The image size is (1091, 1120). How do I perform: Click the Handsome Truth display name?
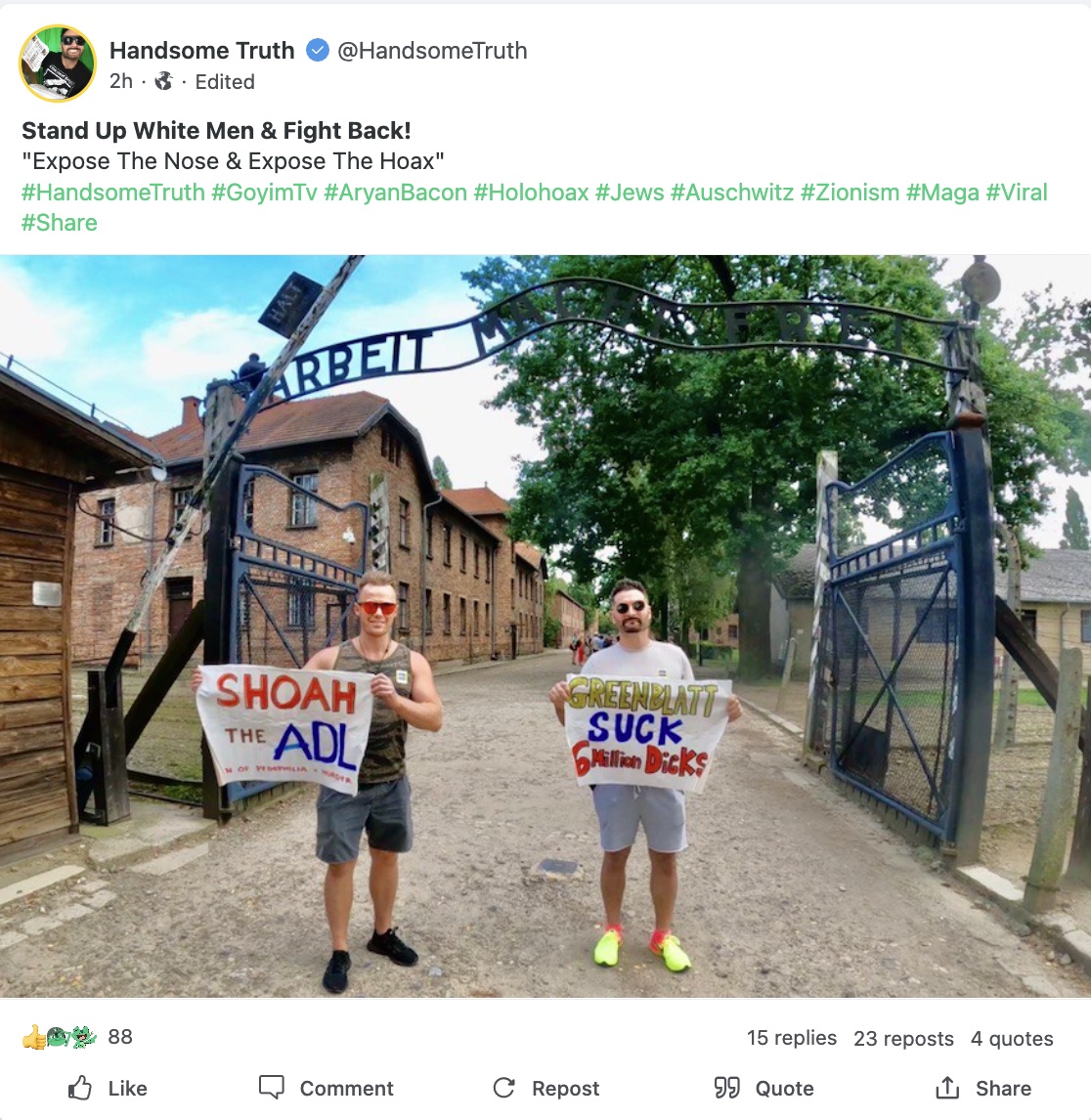click(201, 50)
